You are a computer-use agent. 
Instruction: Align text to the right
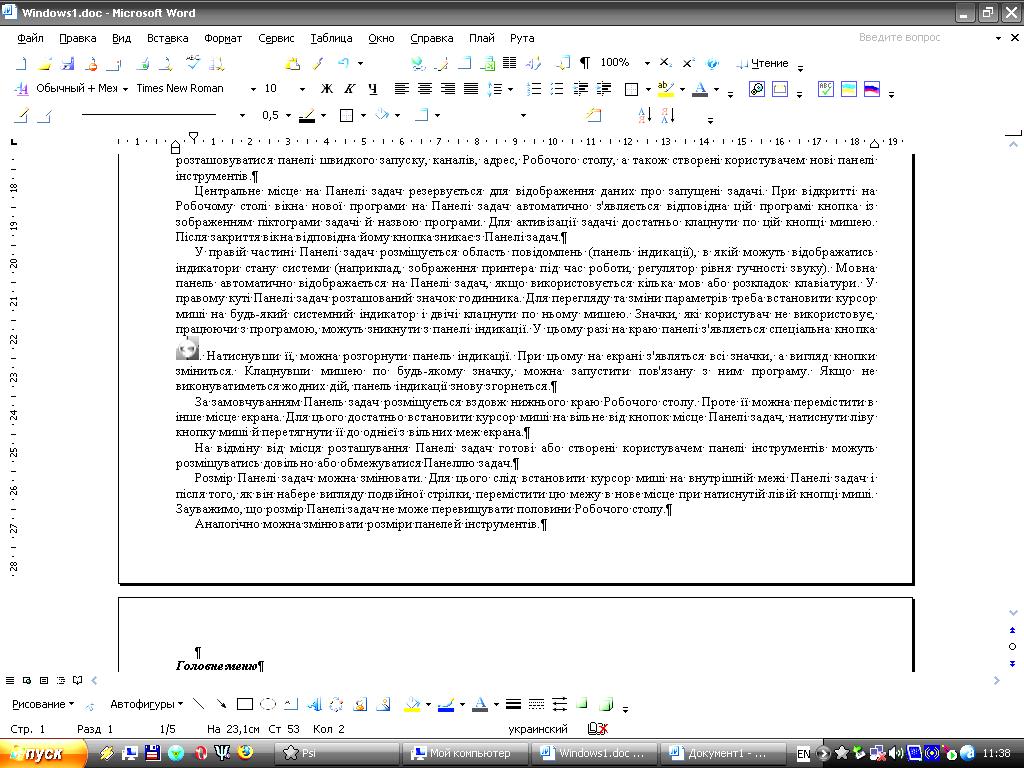[447, 89]
